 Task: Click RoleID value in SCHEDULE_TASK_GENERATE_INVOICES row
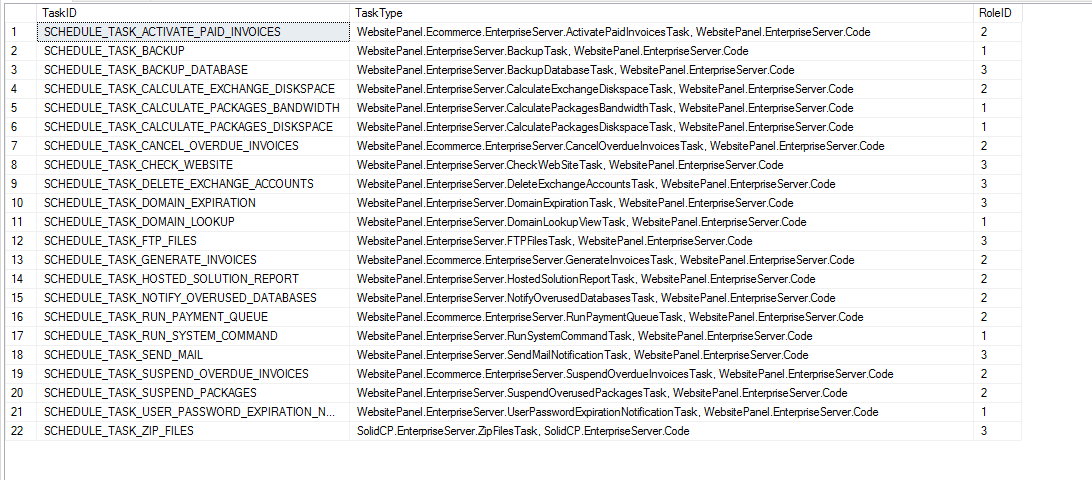click(x=997, y=260)
